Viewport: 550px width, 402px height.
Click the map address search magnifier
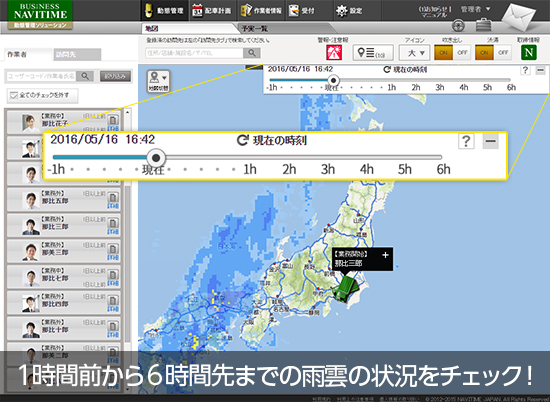pos(252,53)
